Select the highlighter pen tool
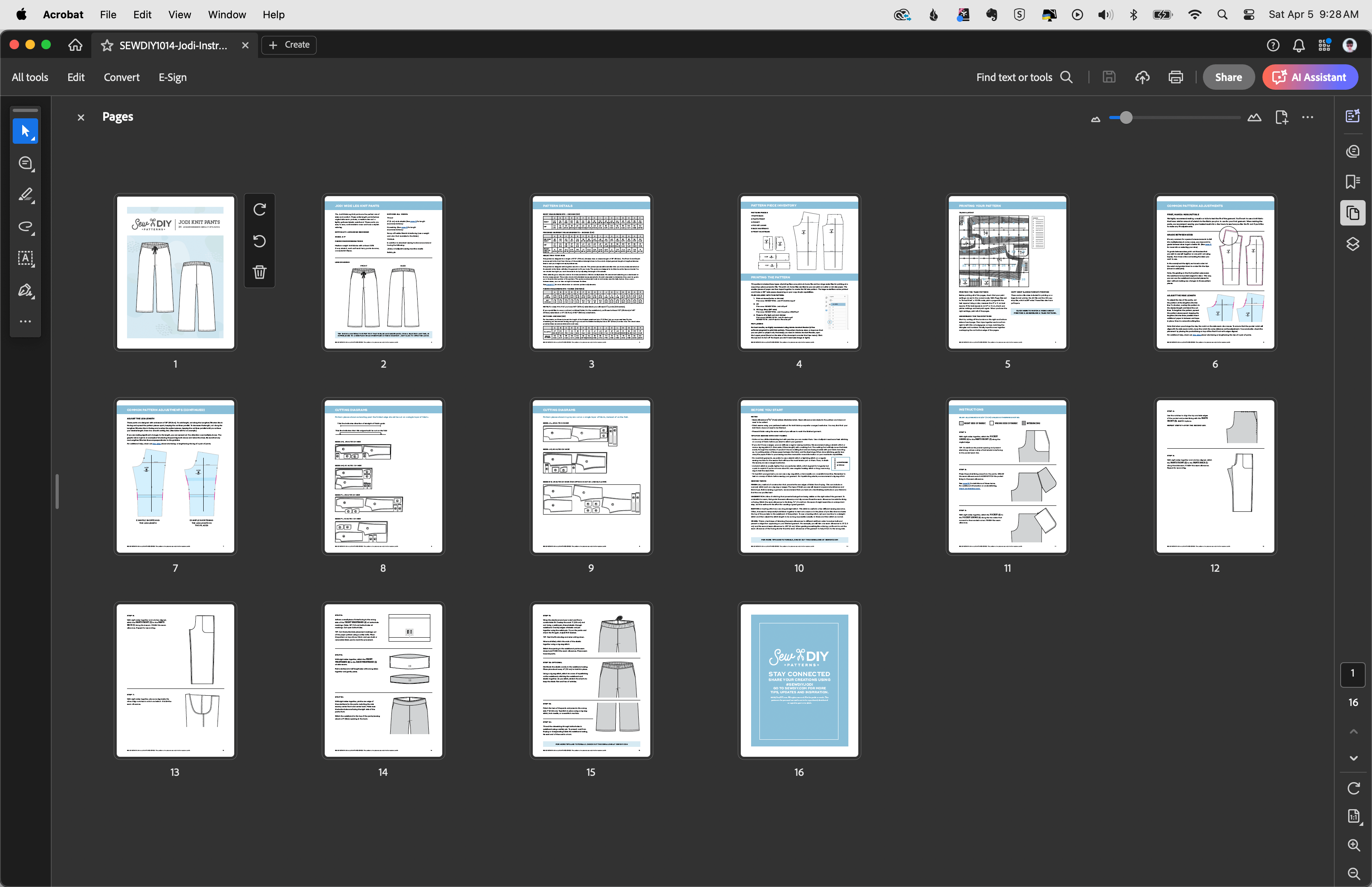 [x=25, y=195]
